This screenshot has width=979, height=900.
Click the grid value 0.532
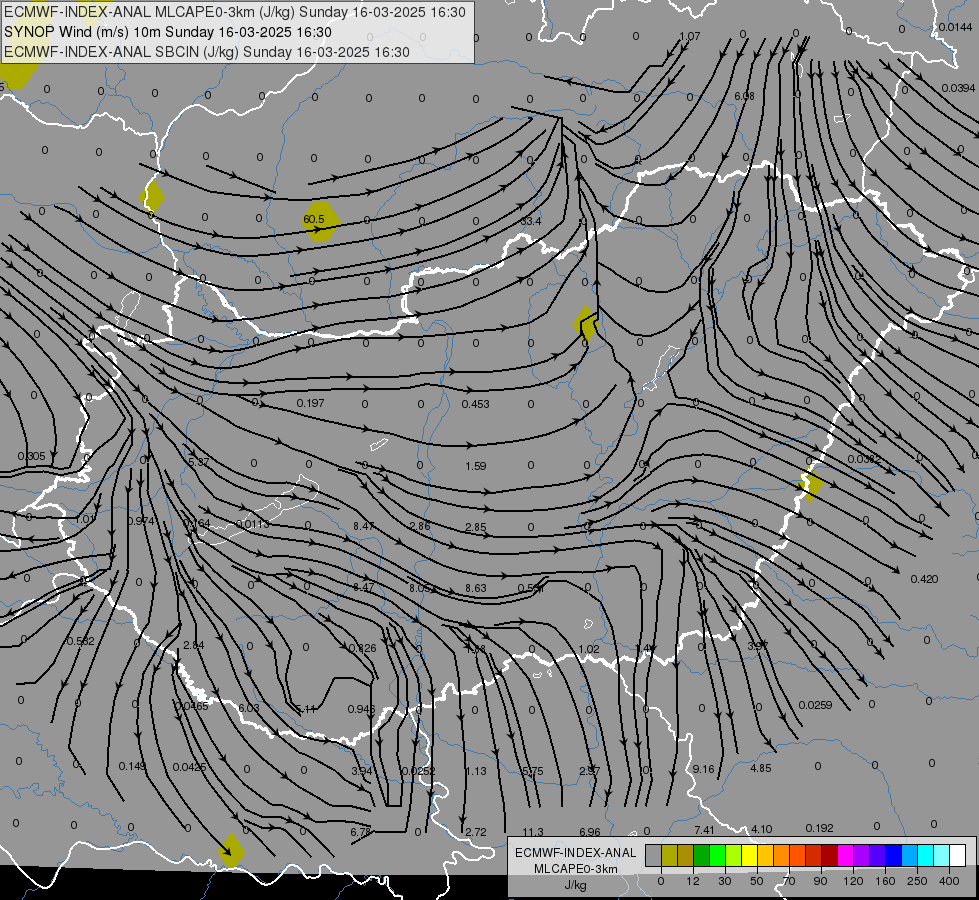(x=80, y=641)
